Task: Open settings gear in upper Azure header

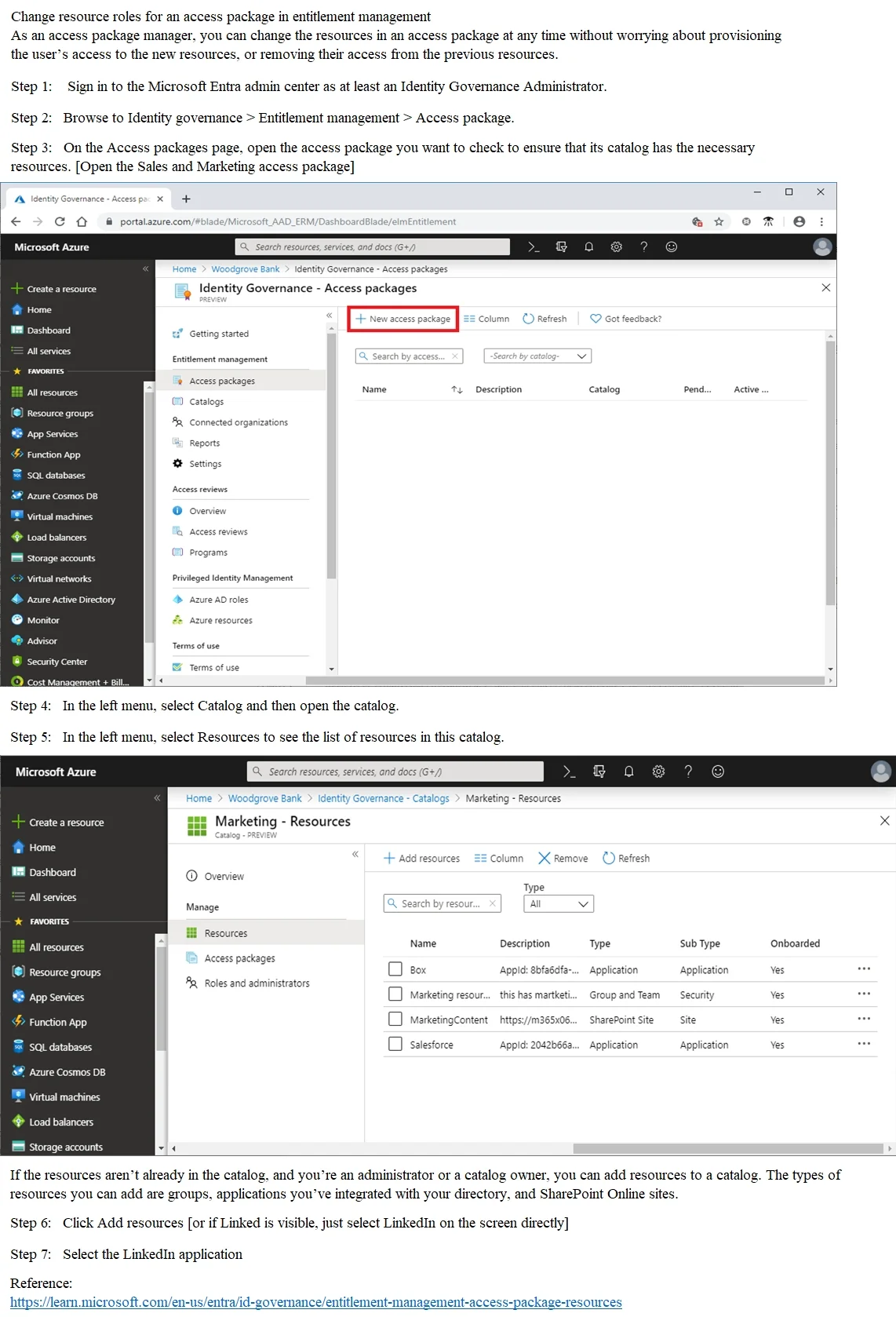Action: [617, 246]
